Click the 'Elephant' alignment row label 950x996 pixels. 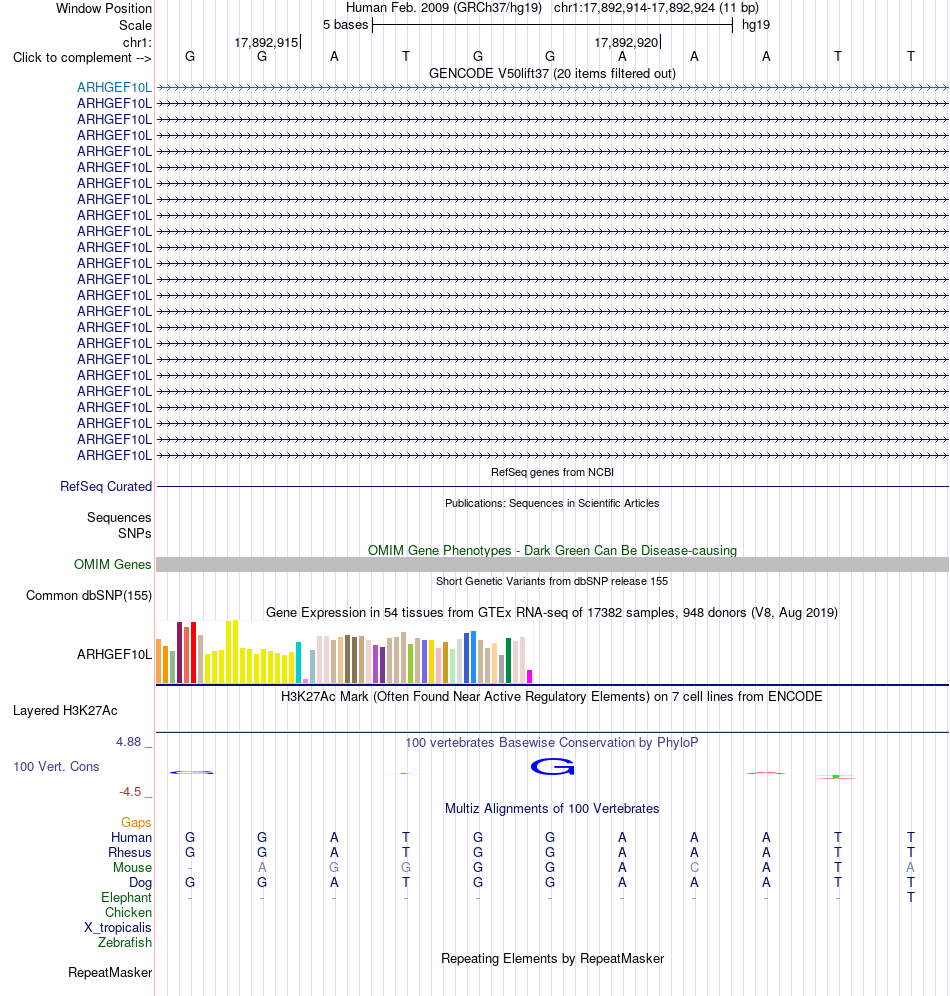pos(126,898)
